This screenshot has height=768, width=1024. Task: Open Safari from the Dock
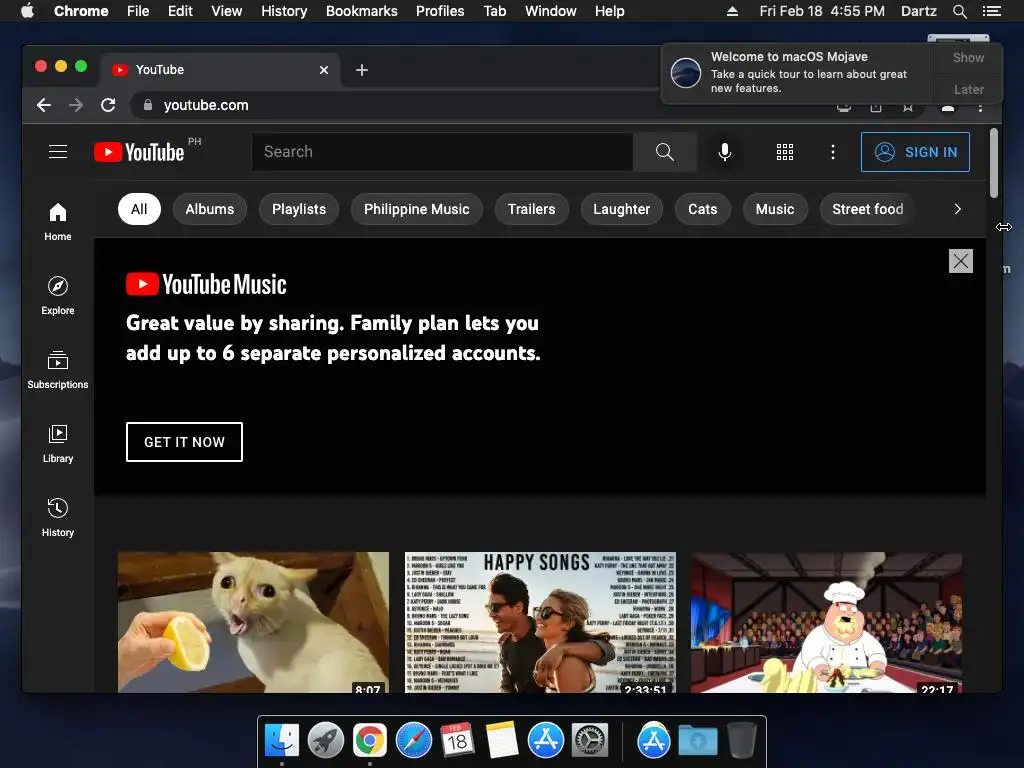tap(414, 740)
